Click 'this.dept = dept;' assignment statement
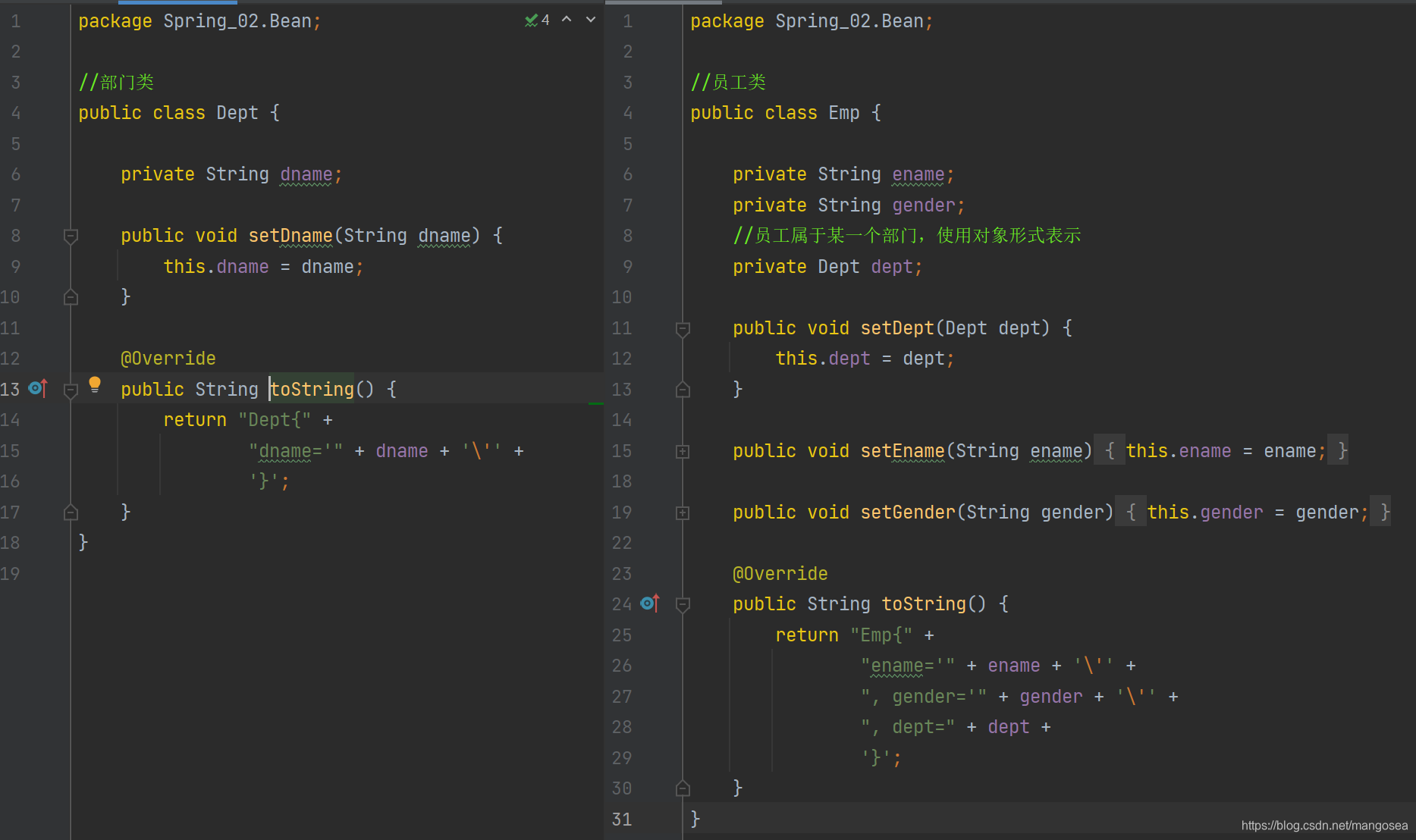Image resolution: width=1416 pixels, height=840 pixels. tap(865, 359)
